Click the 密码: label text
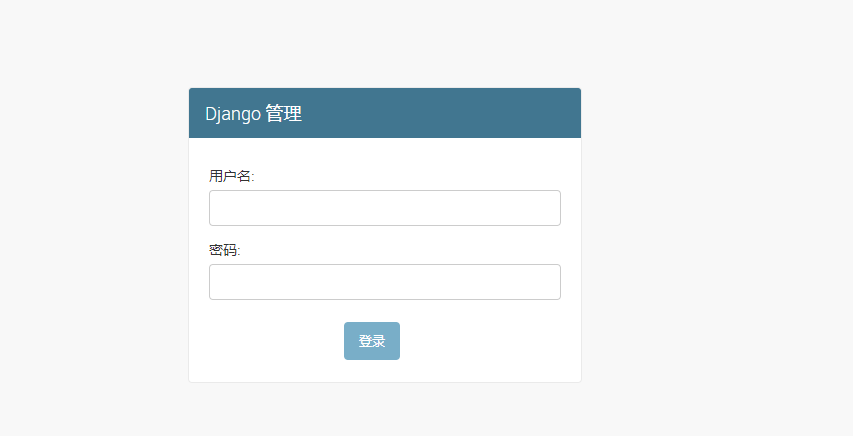This screenshot has height=436, width=853. tap(224, 250)
